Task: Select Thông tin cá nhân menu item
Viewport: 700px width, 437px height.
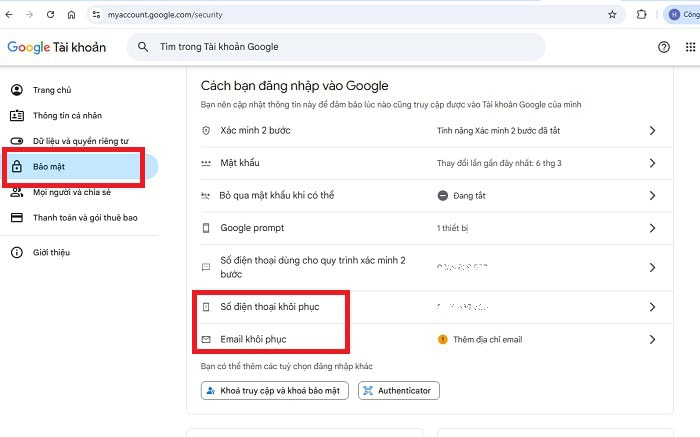Action: [67, 116]
